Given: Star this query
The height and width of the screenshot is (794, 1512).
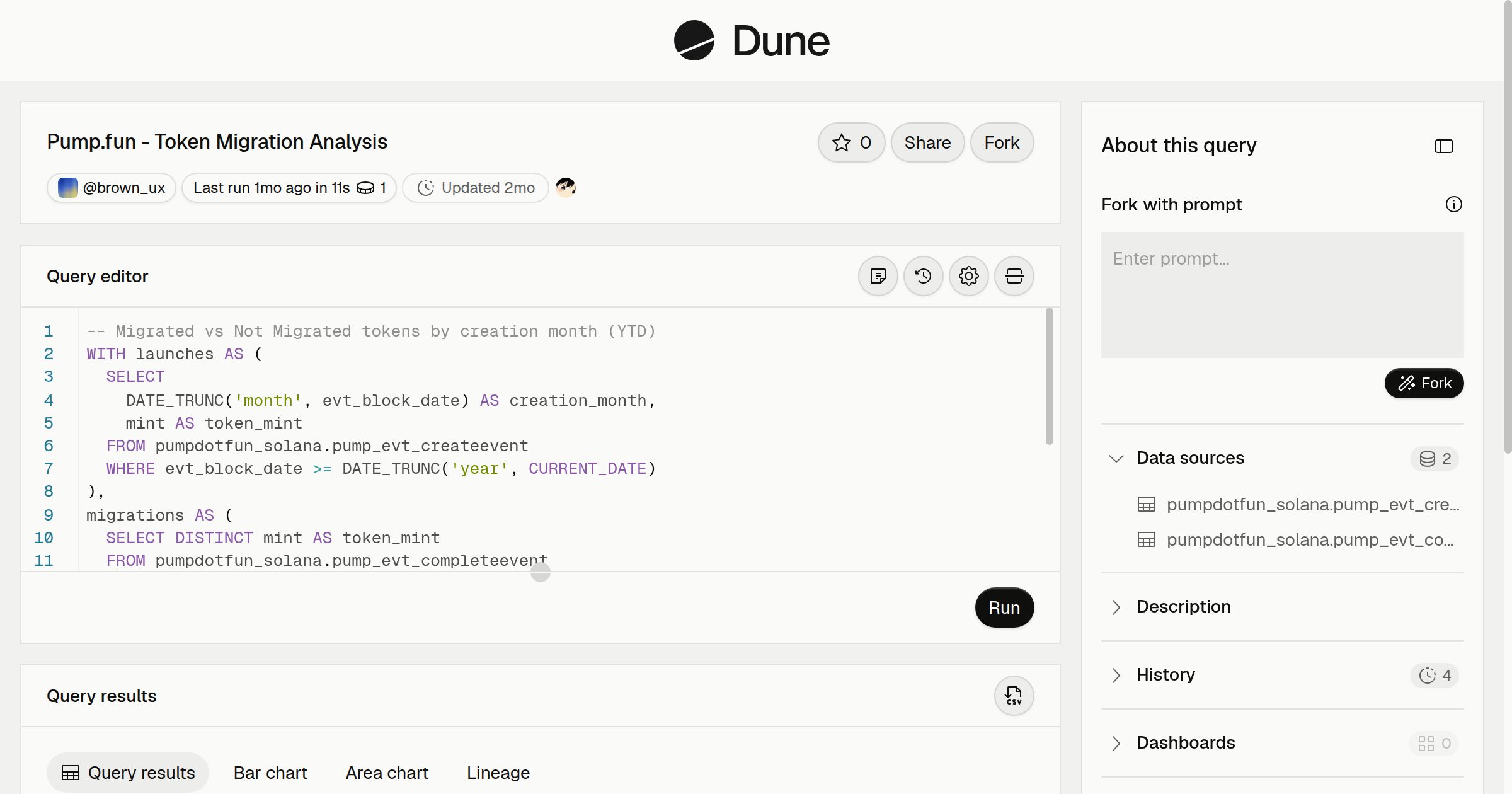Looking at the screenshot, I should coord(851,142).
